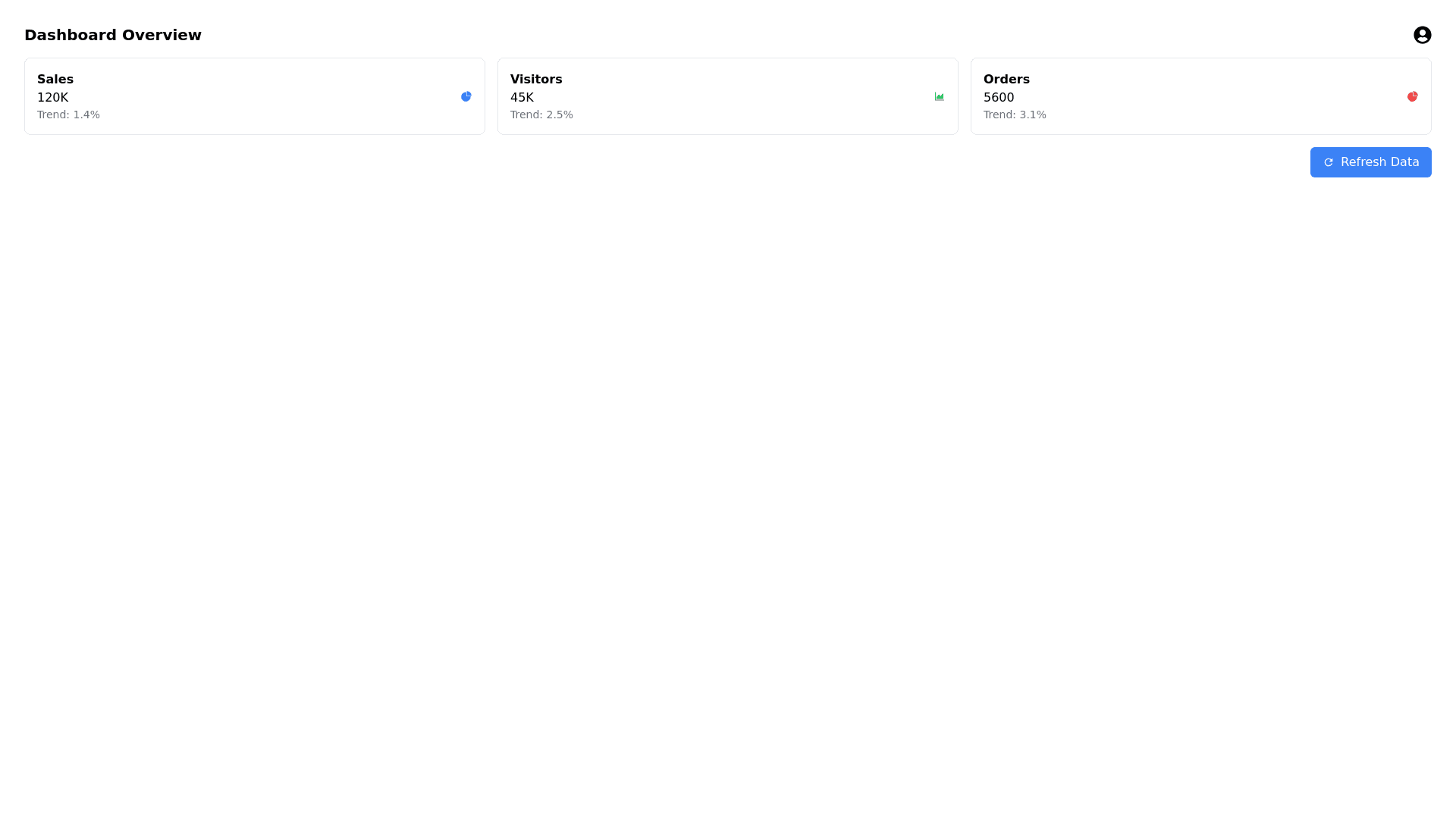This screenshot has height=819, width=1456.
Task: Open the user account profile icon
Action: [x=1422, y=35]
